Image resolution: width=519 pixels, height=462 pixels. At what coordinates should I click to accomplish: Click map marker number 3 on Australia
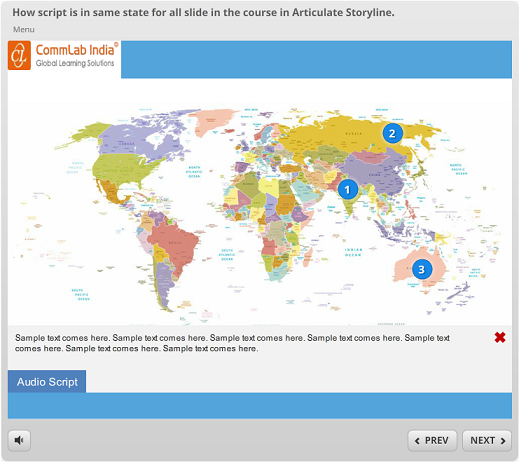(422, 269)
